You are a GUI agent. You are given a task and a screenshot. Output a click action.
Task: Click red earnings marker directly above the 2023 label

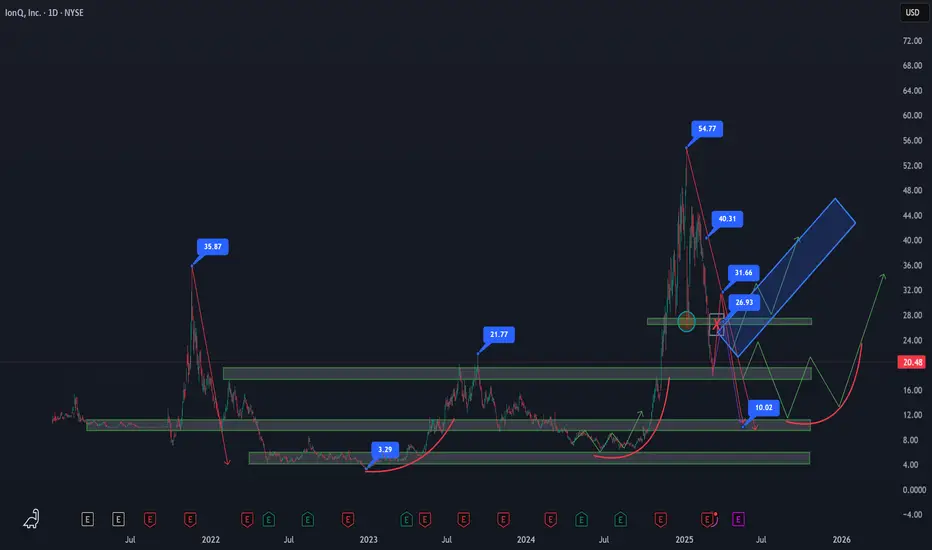pos(348,520)
